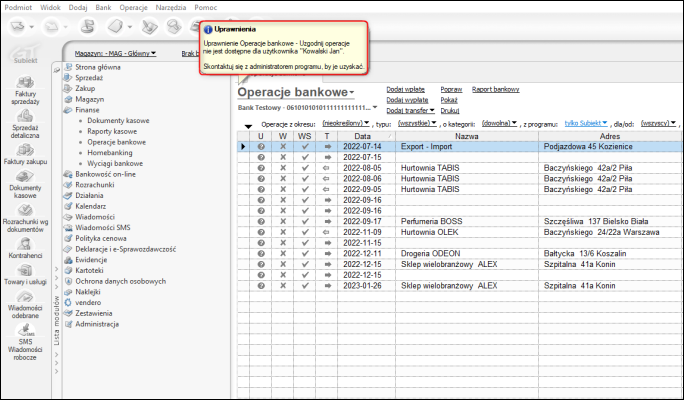Viewport: 684px width, 400px height.
Task: Open Operacje bankowe under Finanse
Action: pyautogui.click(x=116, y=142)
